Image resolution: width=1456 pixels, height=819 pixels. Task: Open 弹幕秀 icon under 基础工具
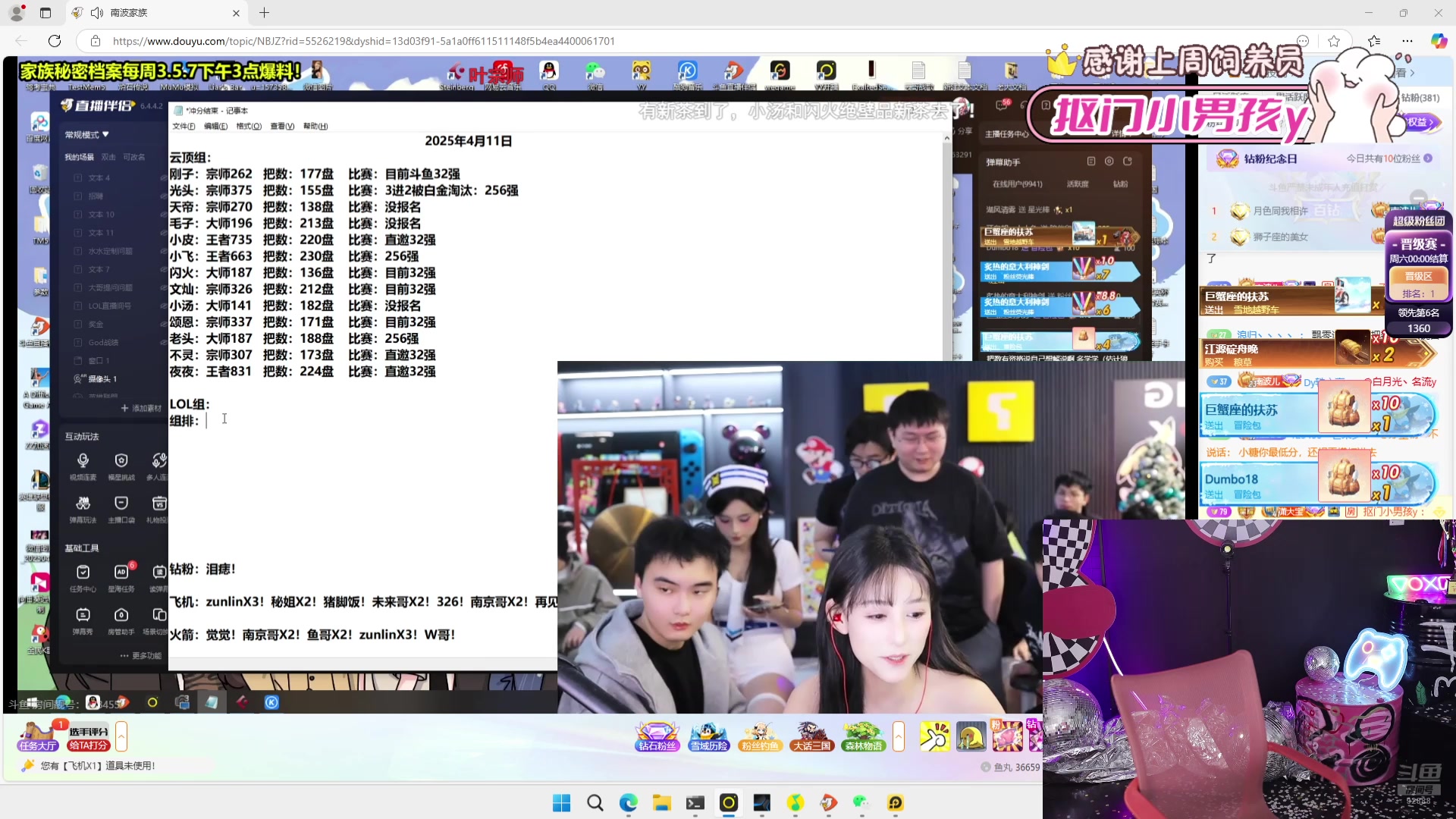point(83,620)
